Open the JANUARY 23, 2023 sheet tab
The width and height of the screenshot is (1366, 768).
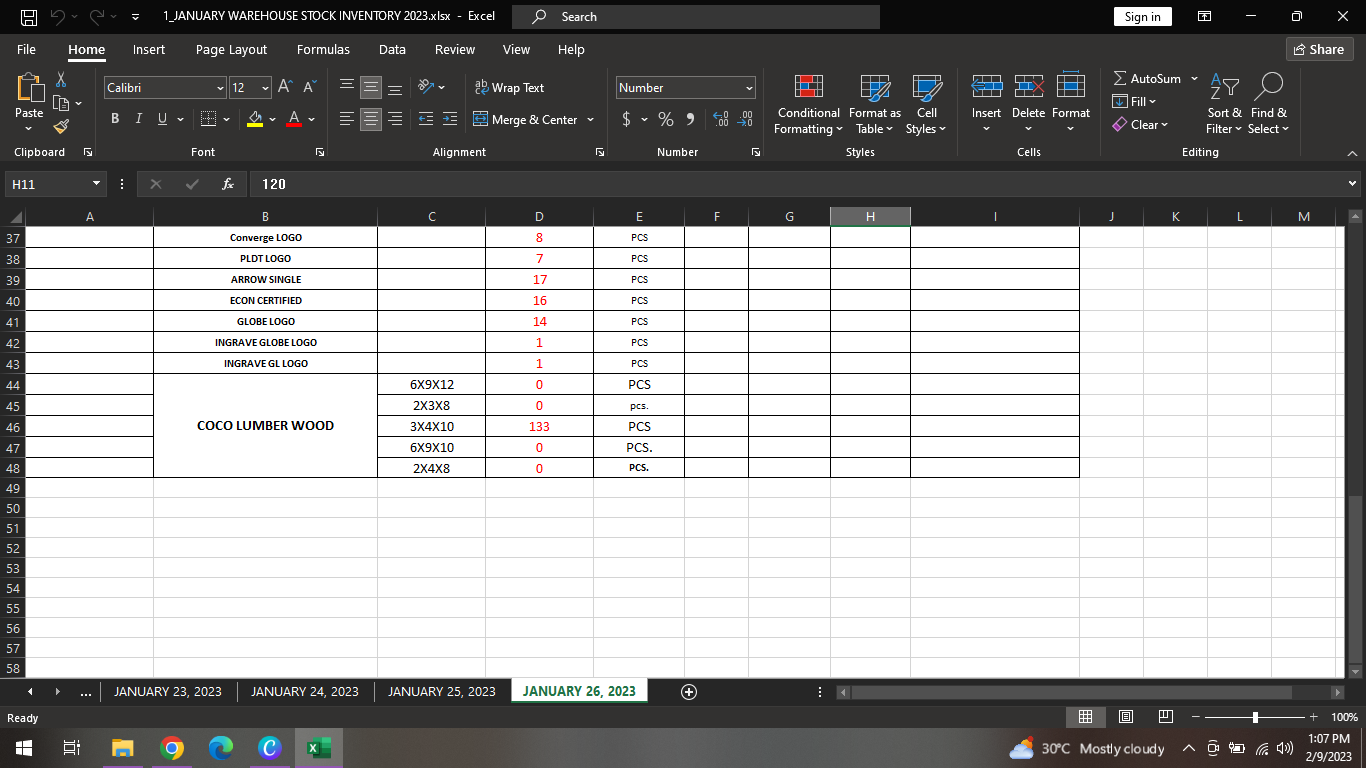[x=168, y=692]
